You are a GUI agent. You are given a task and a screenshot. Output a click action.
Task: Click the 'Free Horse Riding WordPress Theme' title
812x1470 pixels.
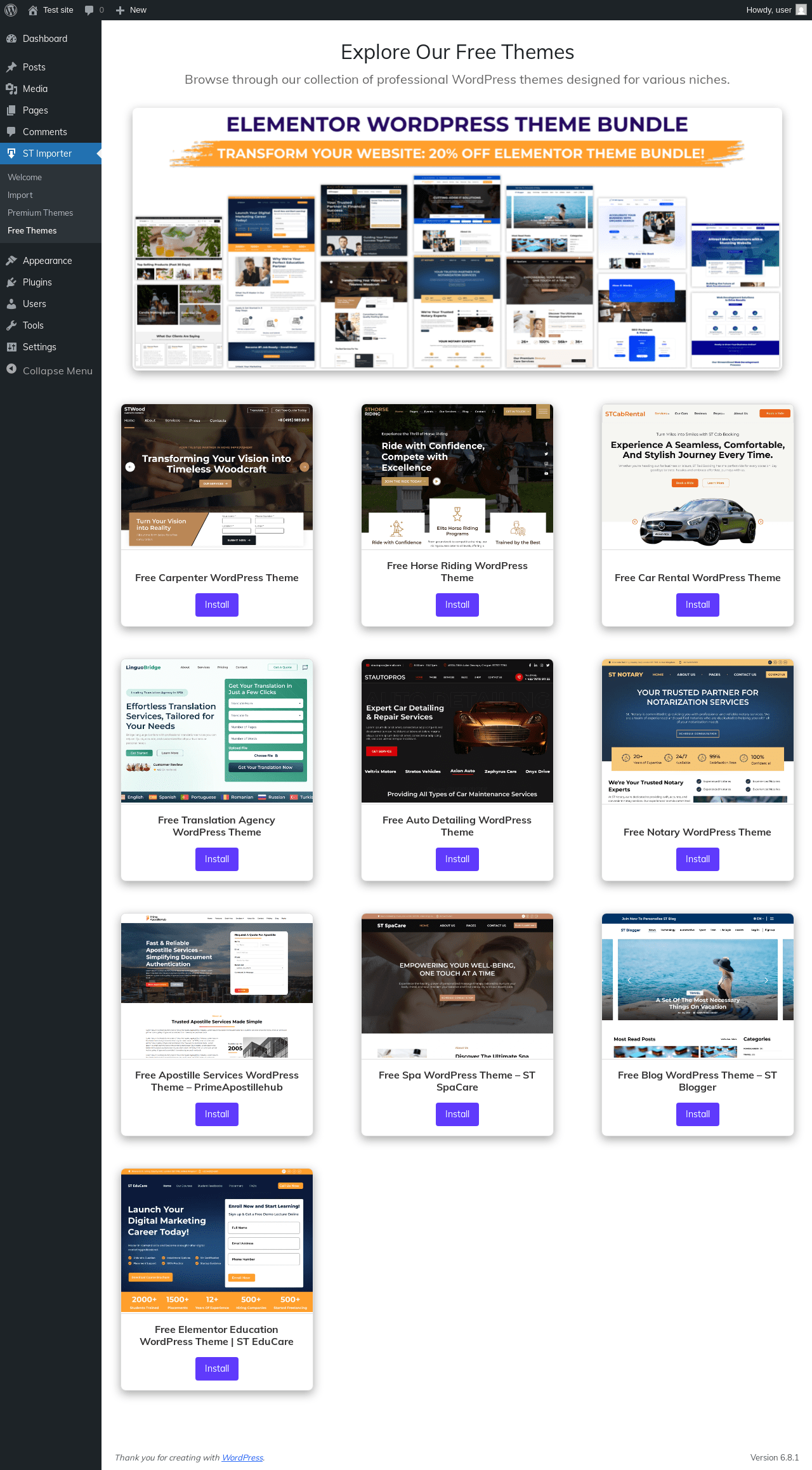(457, 572)
